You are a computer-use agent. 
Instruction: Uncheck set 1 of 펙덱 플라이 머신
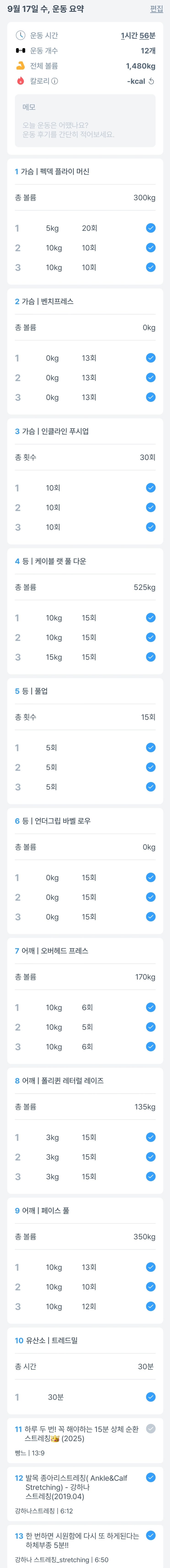151,228
